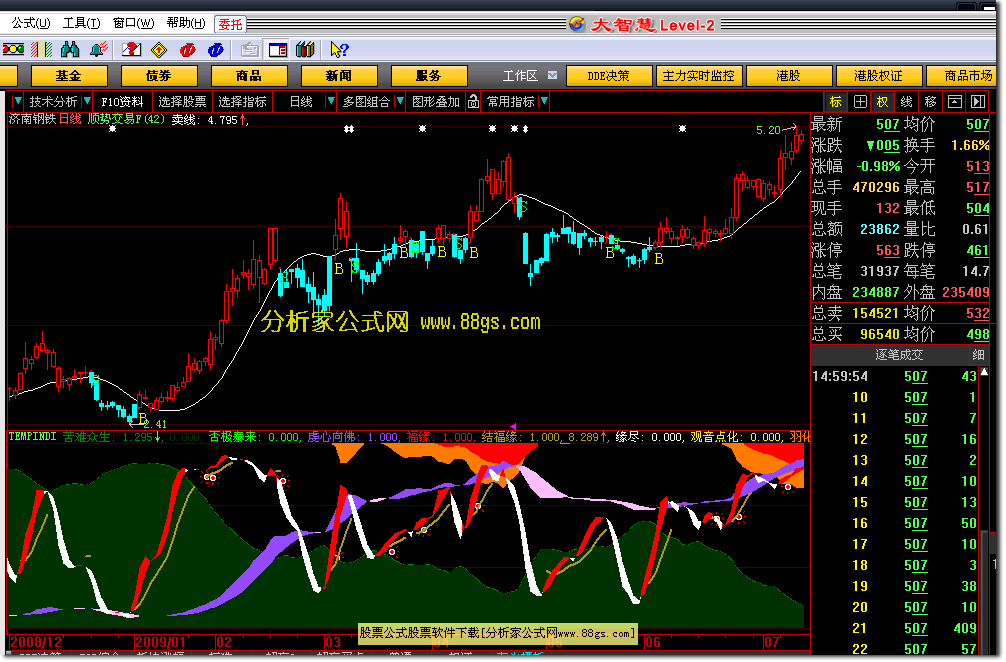The height and width of the screenshot is (662, 1006).
Task: Click the trade list scrollbar up arrow
Action: [984, 373]
